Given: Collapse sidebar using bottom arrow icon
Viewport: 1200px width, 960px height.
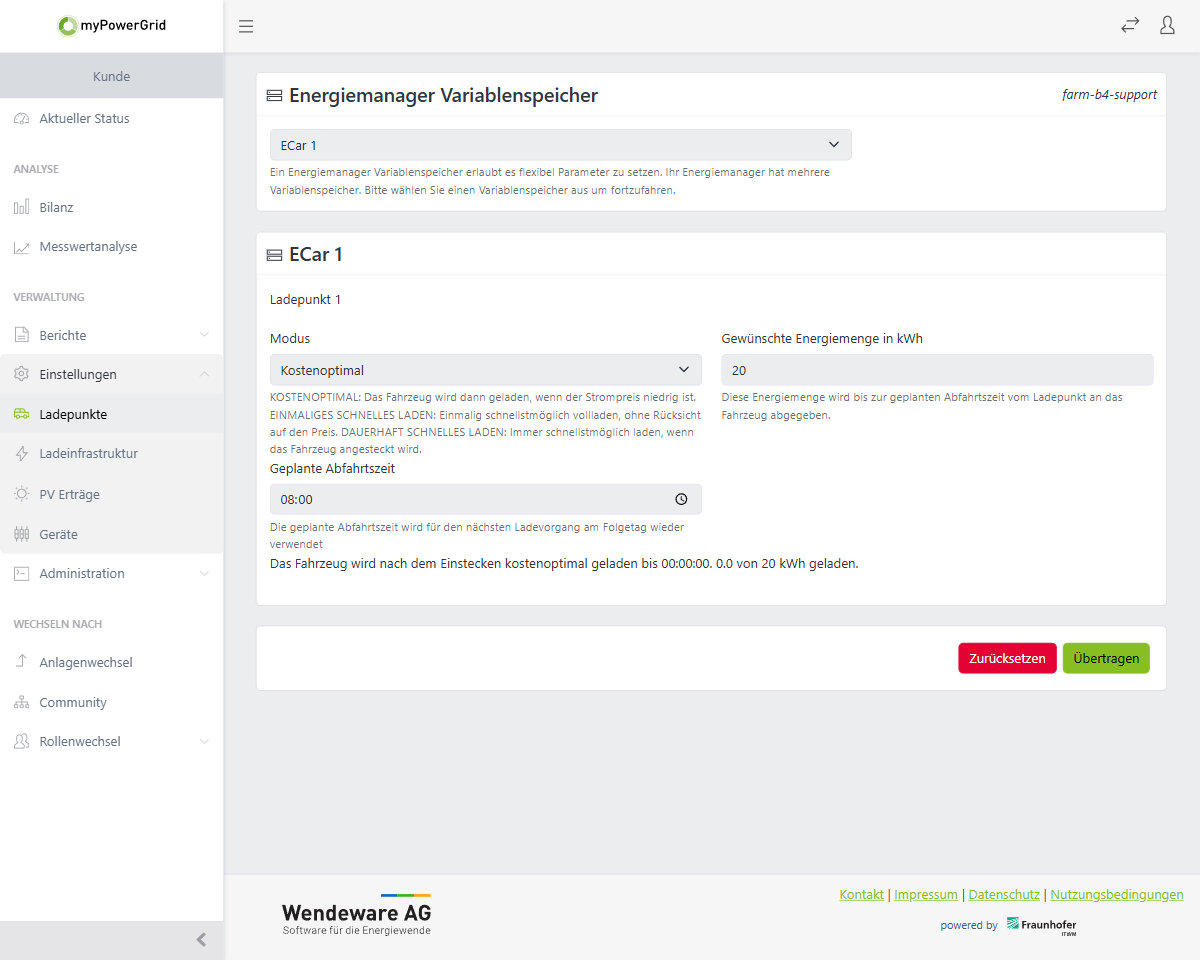Looking at the screenshot, I should pos(201,940).
